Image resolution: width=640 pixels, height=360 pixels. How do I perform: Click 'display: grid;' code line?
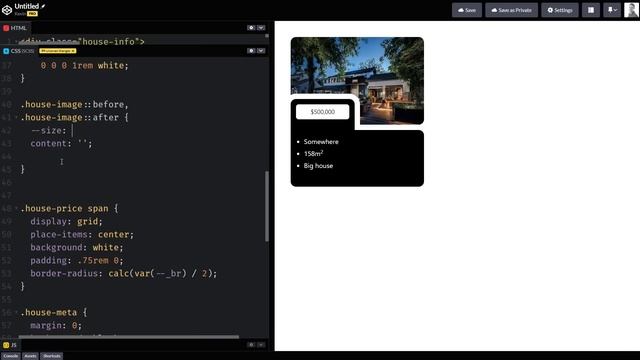(x=67, y=222)
